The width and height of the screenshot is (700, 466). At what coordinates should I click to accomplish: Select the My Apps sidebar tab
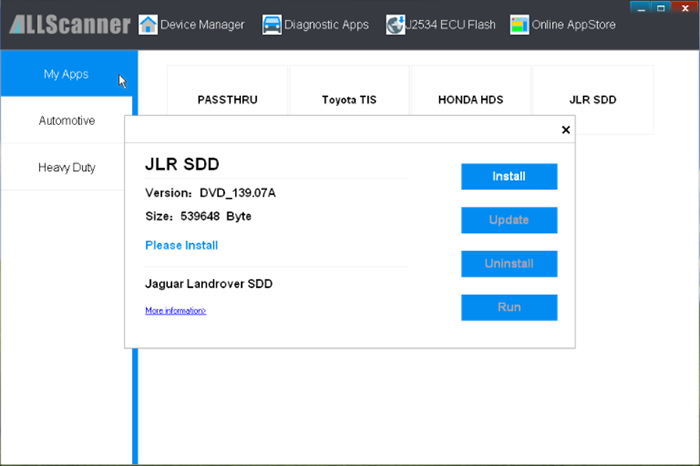coord(67,74)
